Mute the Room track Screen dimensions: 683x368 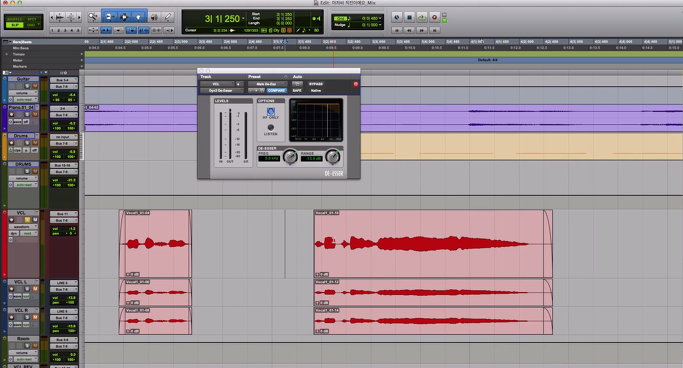35,346
